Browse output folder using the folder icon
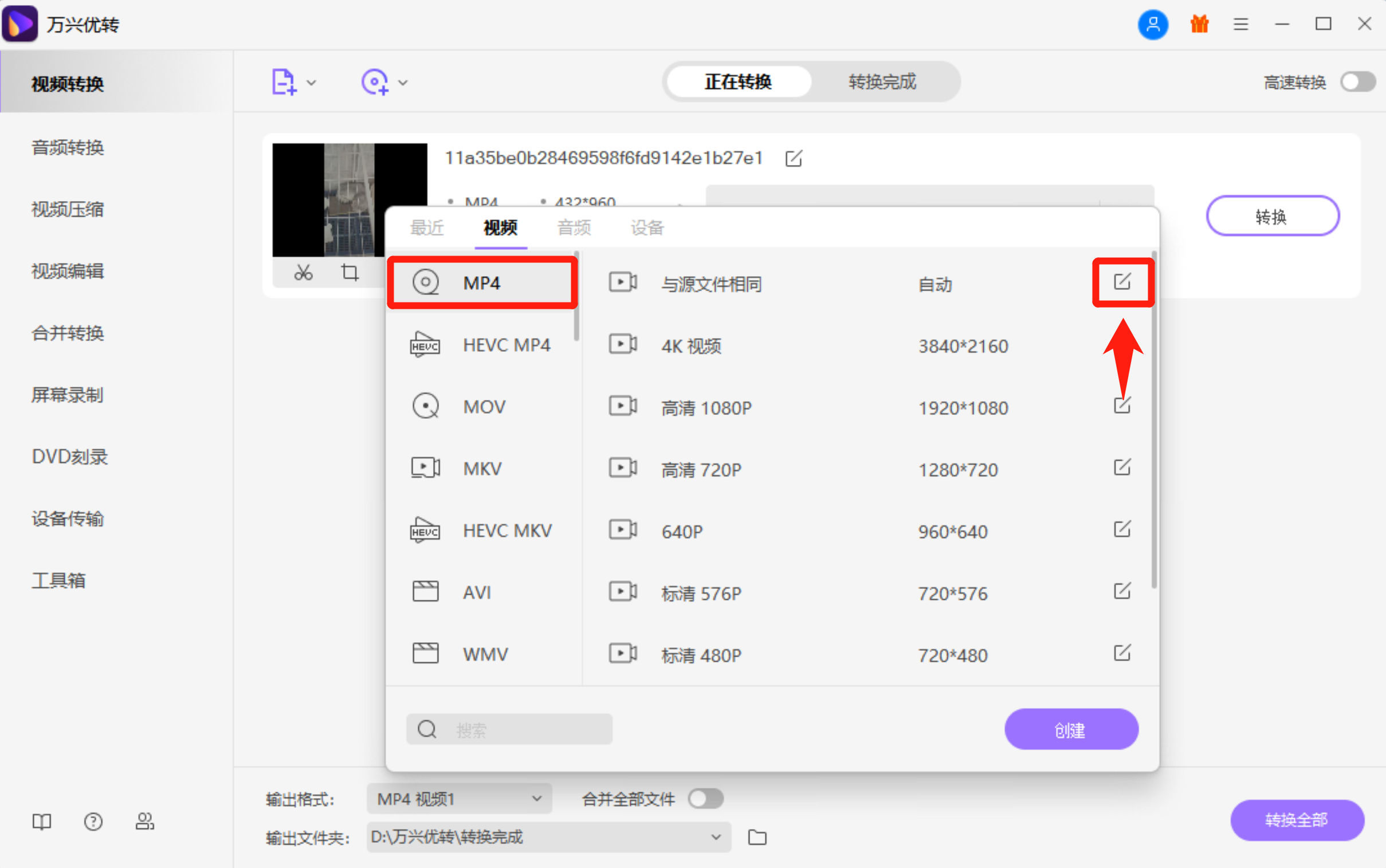This screenshot has width=1386, height=868. point(756,838)
